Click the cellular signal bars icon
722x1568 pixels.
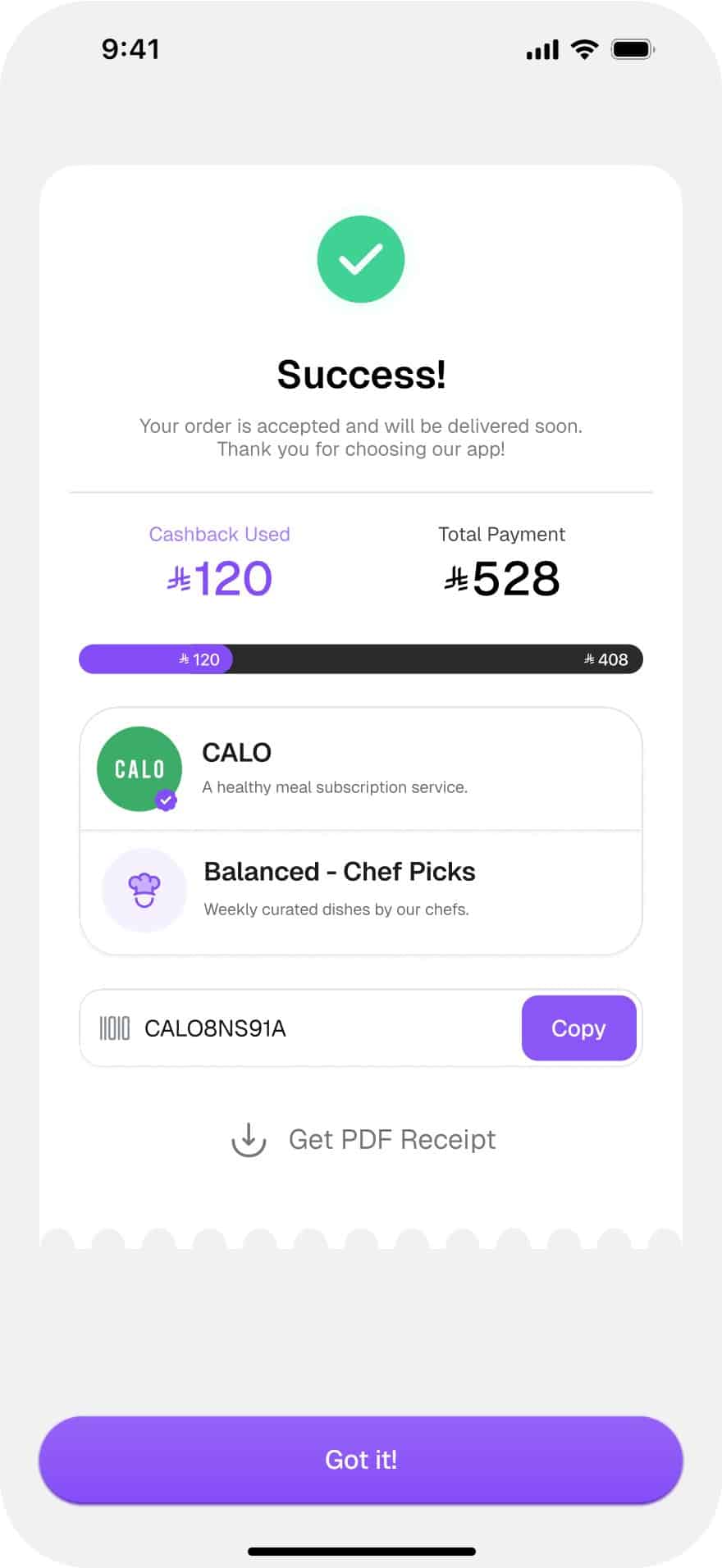542,50
